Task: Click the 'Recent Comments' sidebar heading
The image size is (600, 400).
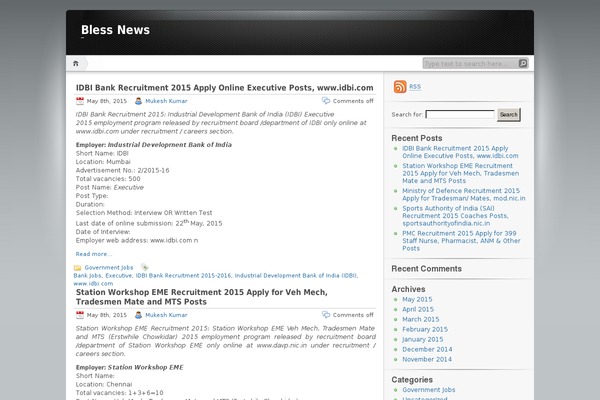Action: coord(426,269)
